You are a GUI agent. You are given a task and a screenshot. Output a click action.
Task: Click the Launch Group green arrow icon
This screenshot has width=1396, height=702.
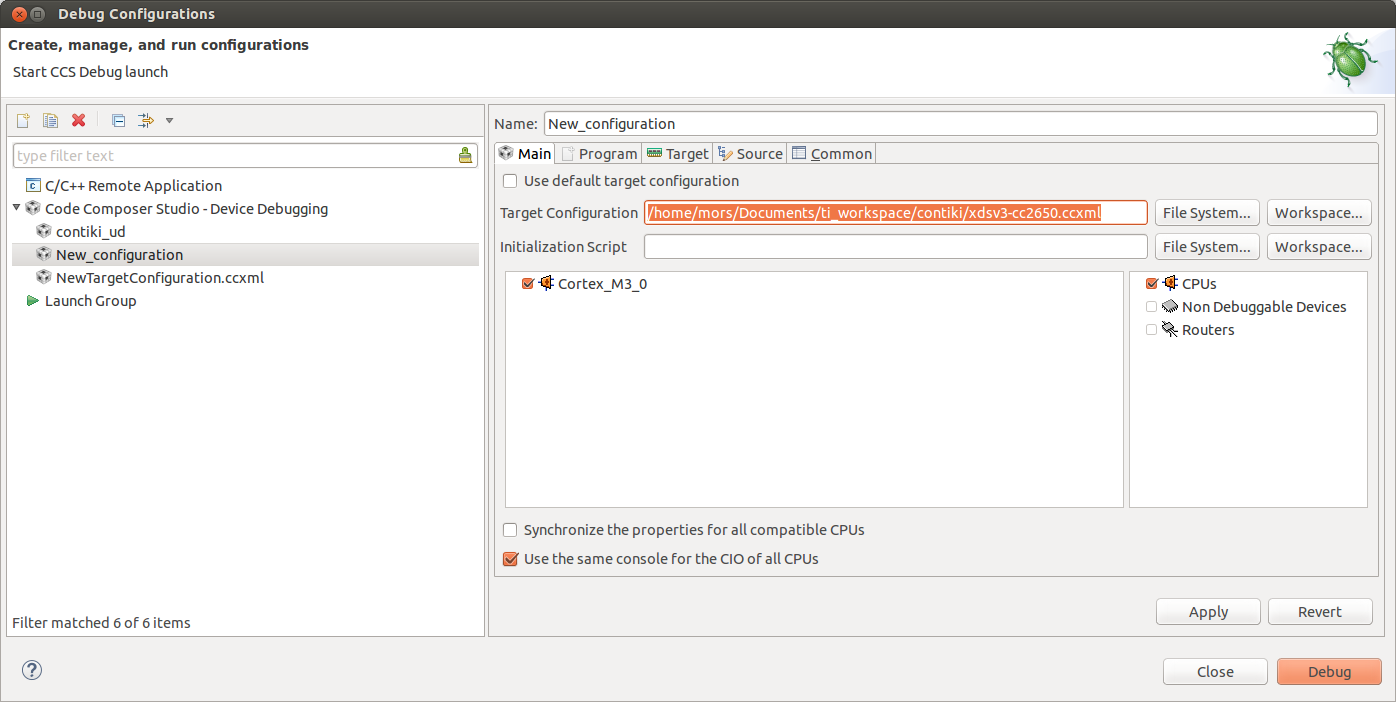click(x=33, y=301)
